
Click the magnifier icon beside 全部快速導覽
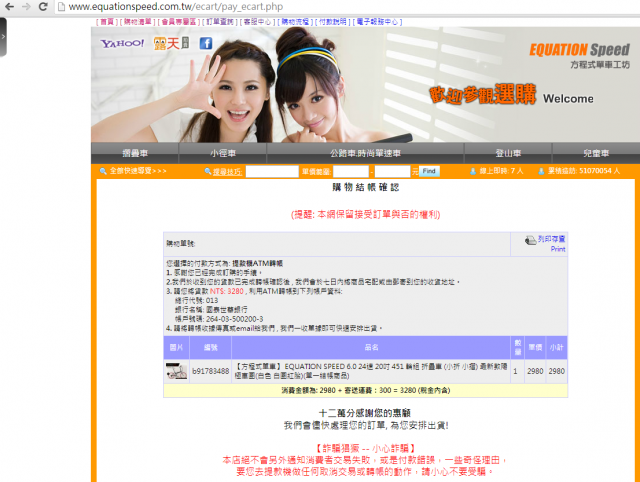(103, 171)
